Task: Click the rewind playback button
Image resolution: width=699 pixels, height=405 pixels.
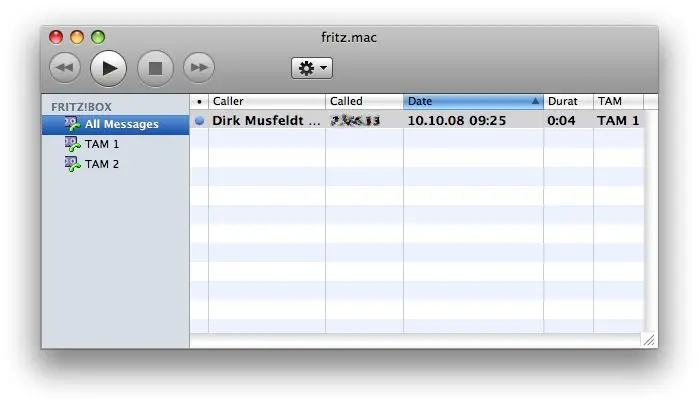Action: pos(65,68)
